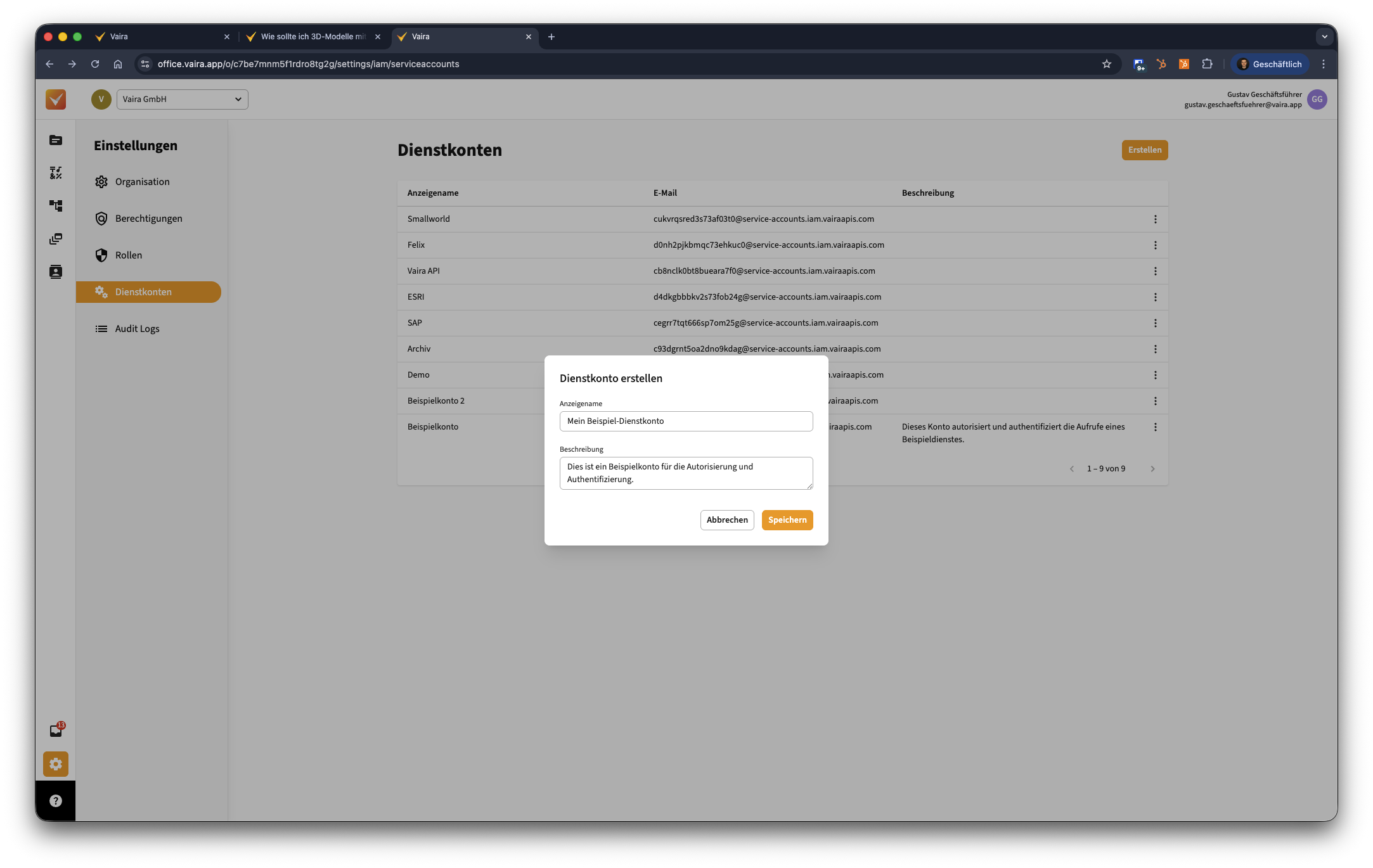Click the help question mark icon
The image size is (1373, 868).
[56, 801]
